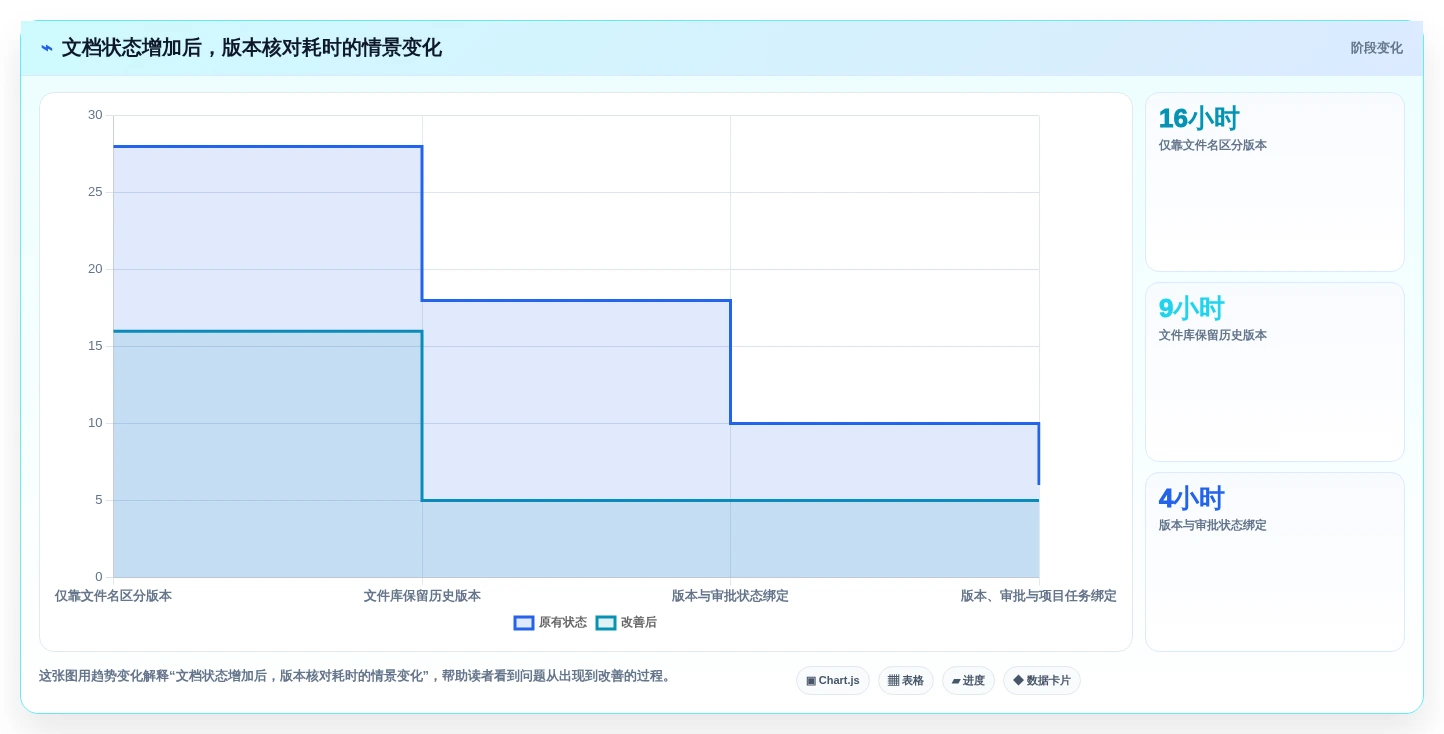Screen dimensions: 1444x734
Task: Open the 4小时 data card
Action: pos(1275,562)
